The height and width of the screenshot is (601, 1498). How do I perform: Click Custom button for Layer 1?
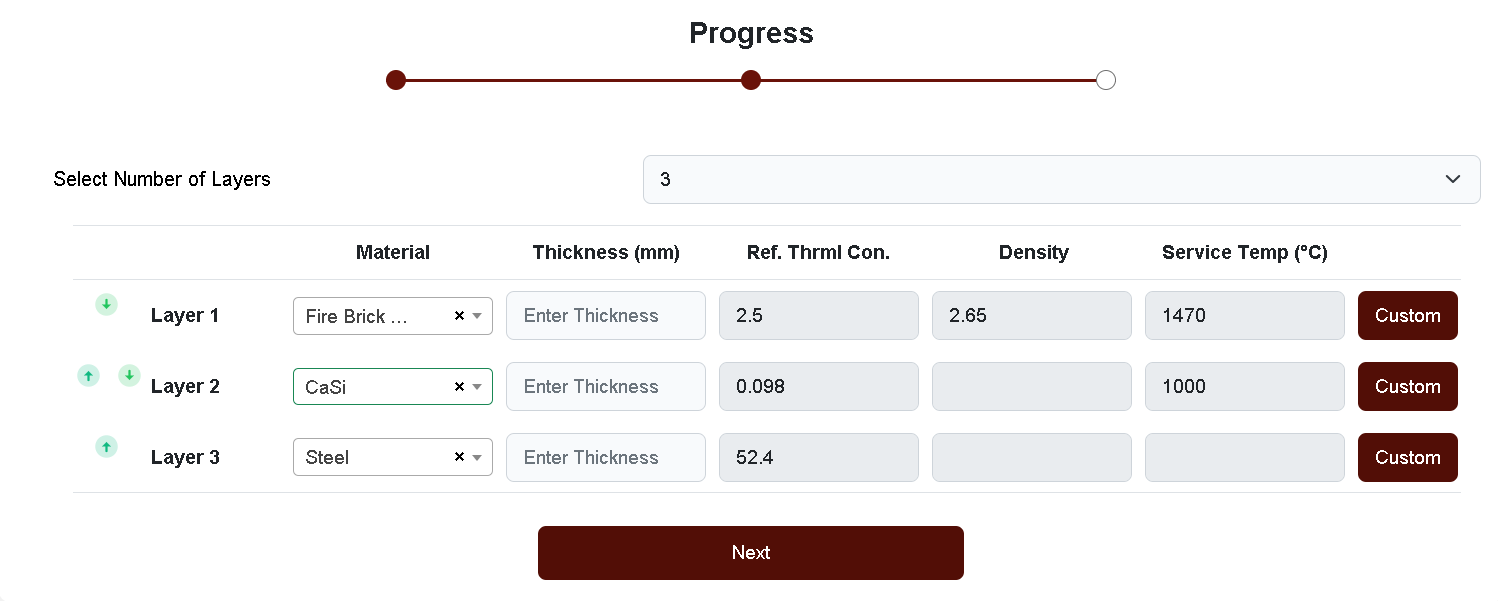1407,316
